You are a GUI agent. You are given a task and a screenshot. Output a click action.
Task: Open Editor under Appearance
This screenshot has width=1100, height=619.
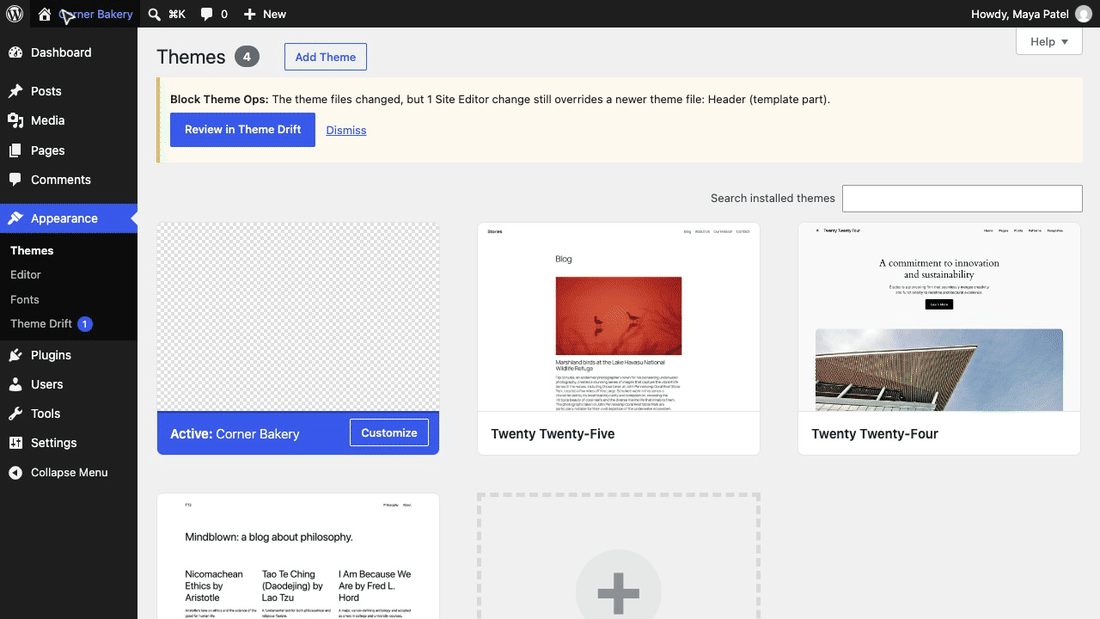tap(25, 275)
